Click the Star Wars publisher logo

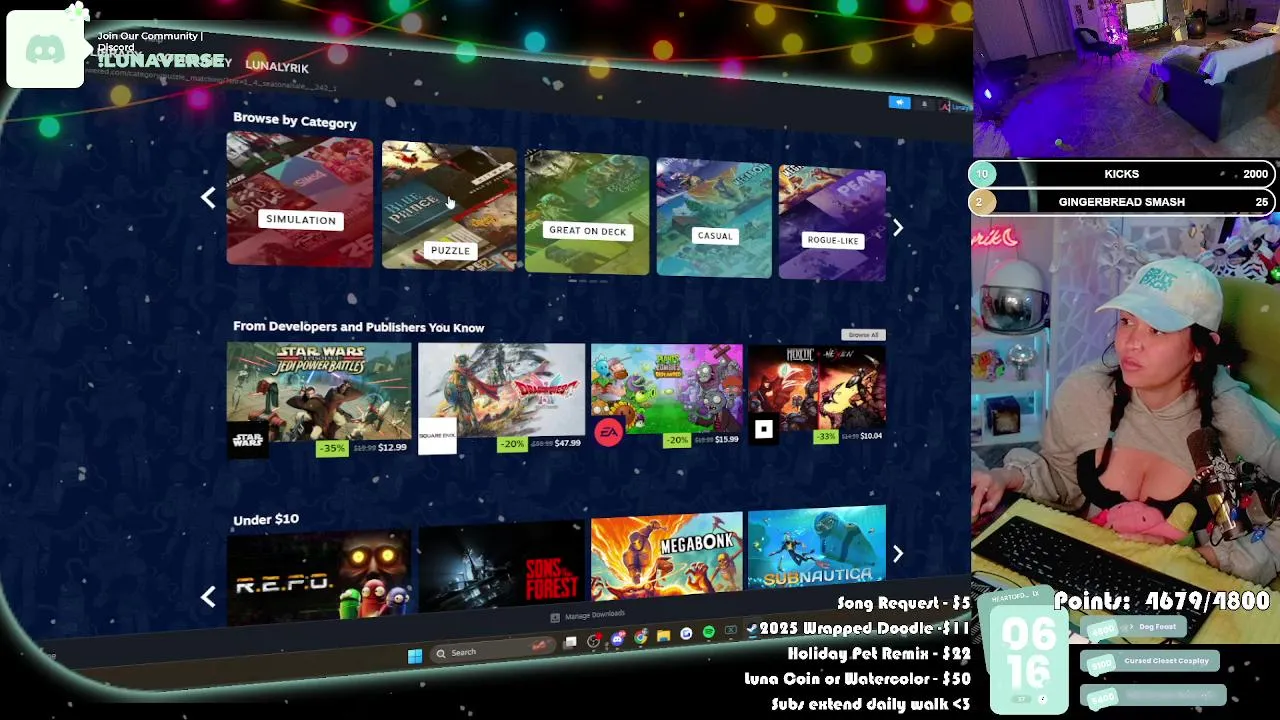pyautogui.click(x=248, y=438)
